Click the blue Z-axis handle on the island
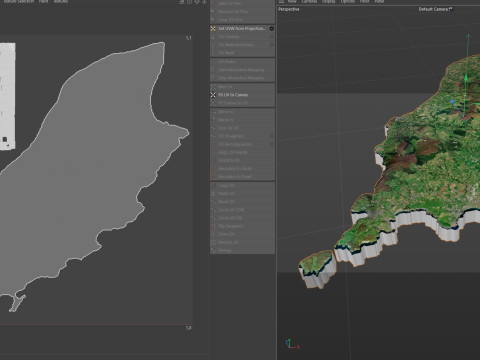Viewport: 480px width, 360px height. (452, 101)
